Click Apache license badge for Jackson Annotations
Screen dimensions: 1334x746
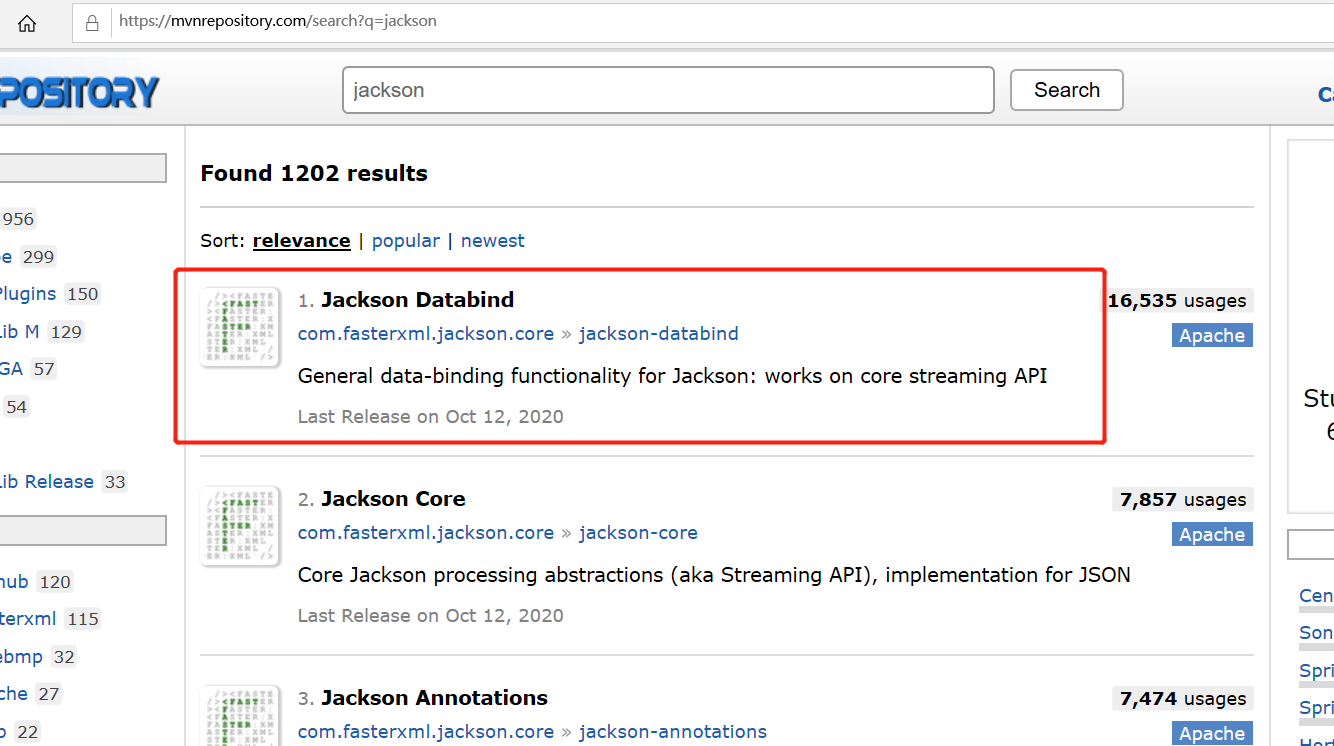point(1212,734)
